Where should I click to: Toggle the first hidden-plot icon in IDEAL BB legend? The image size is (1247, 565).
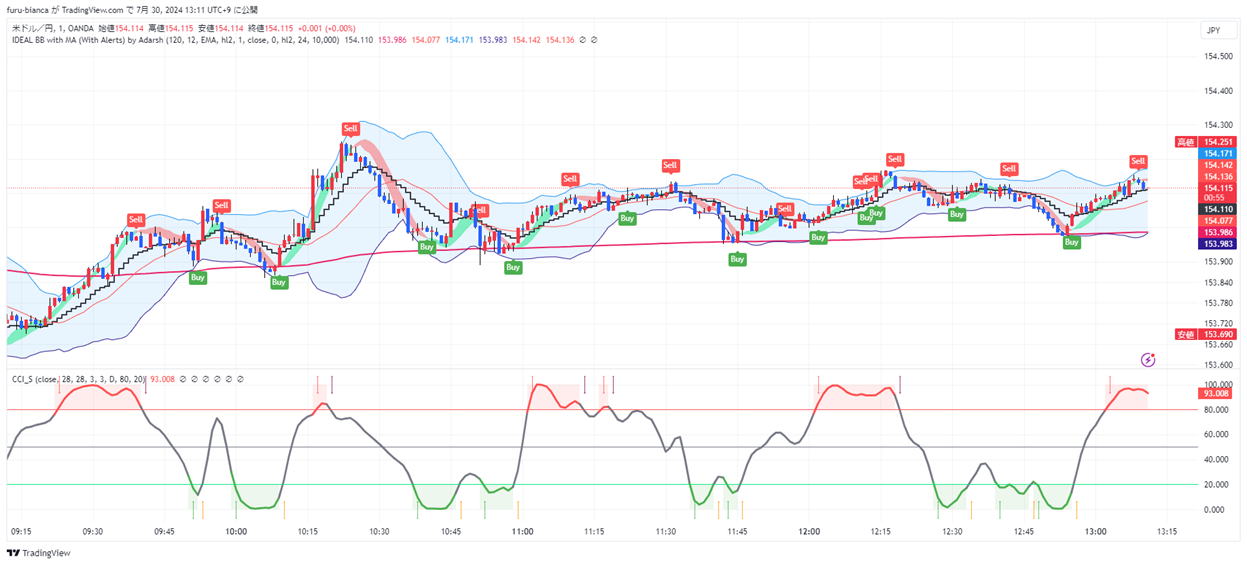[x=584, y=40]
